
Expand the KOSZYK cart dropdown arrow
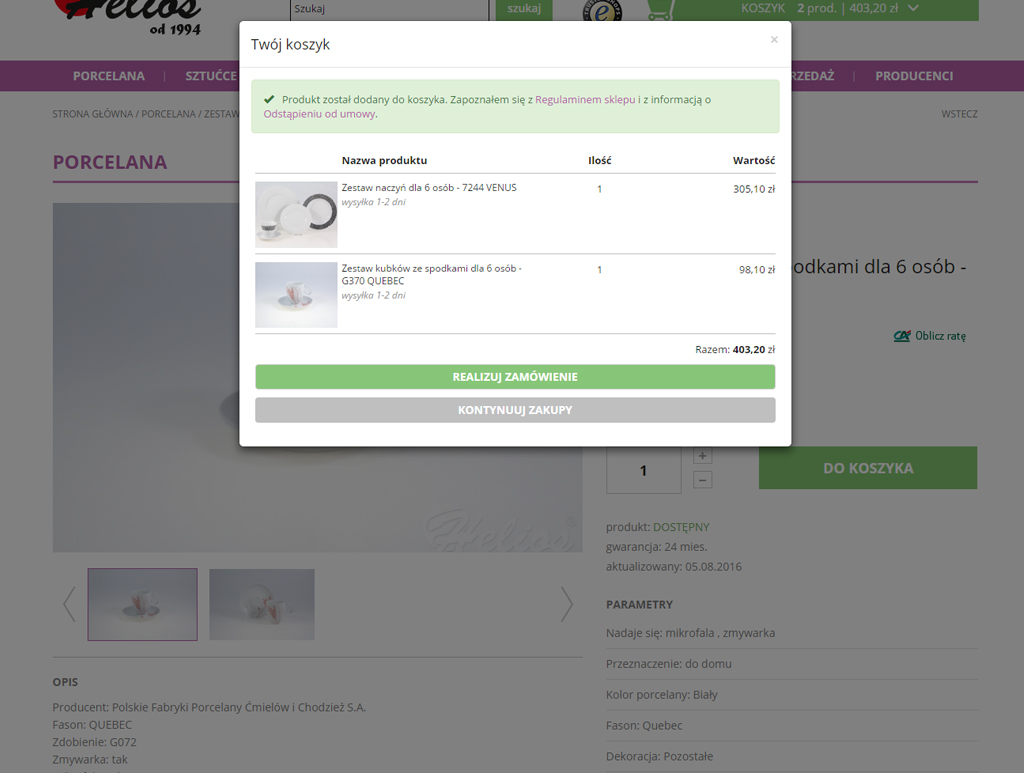[x=912, y=9]
